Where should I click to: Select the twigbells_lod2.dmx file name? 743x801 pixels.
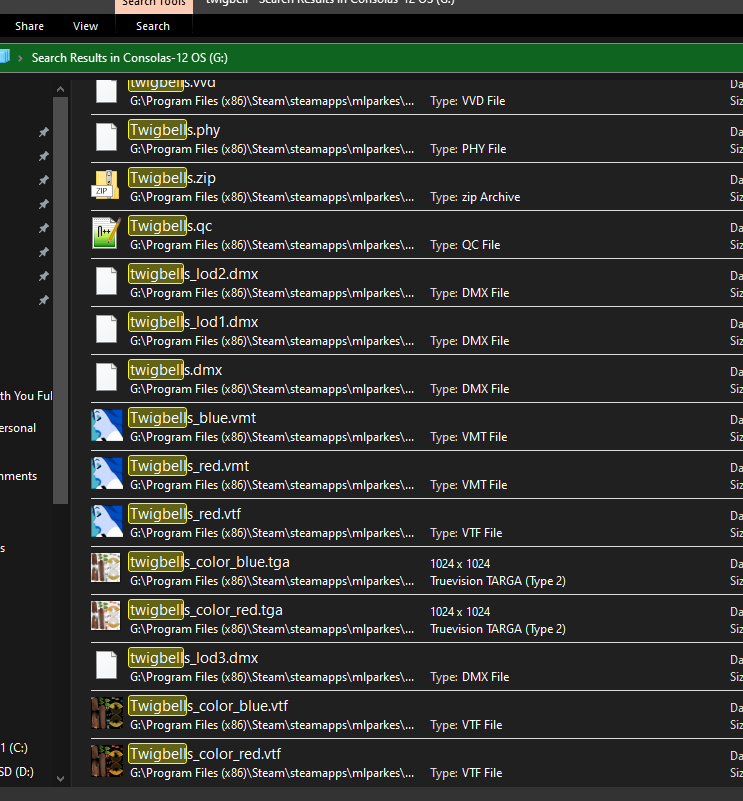(193, 274)
